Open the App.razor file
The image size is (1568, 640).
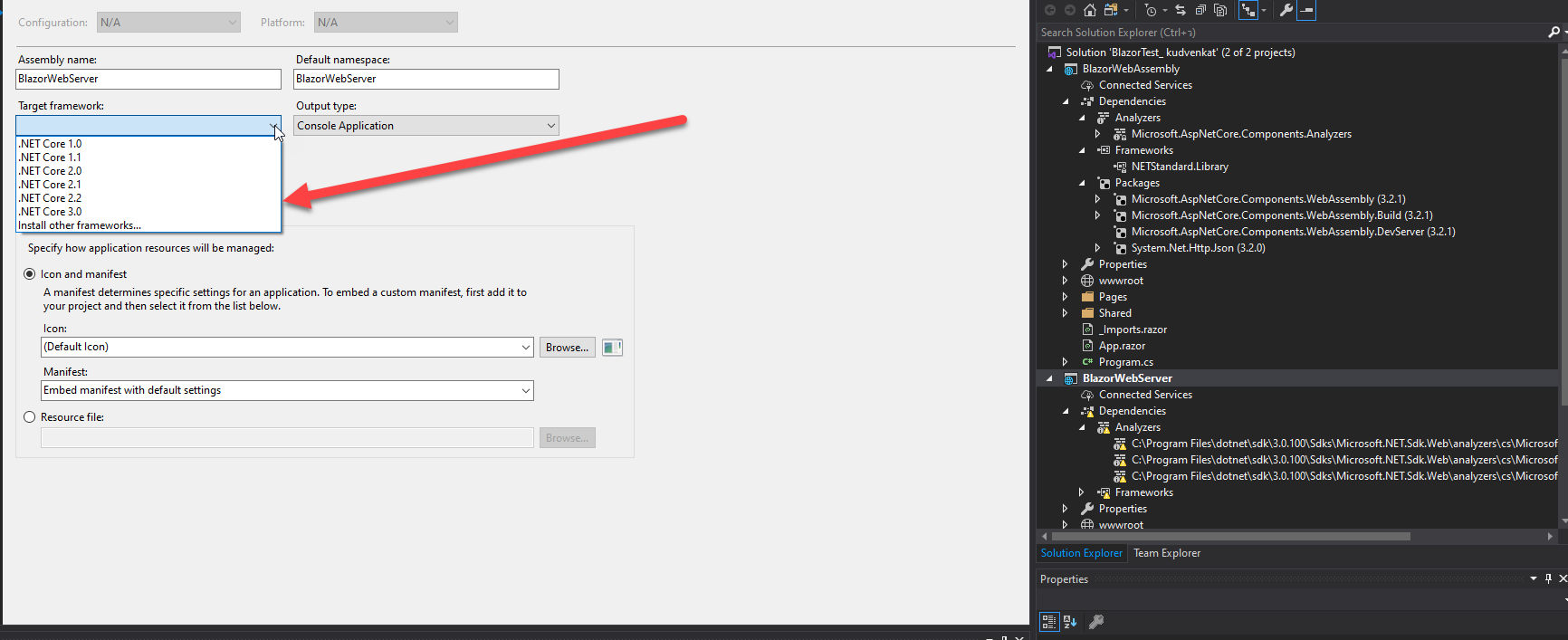pyautogui.click(x=1122, y=346)
